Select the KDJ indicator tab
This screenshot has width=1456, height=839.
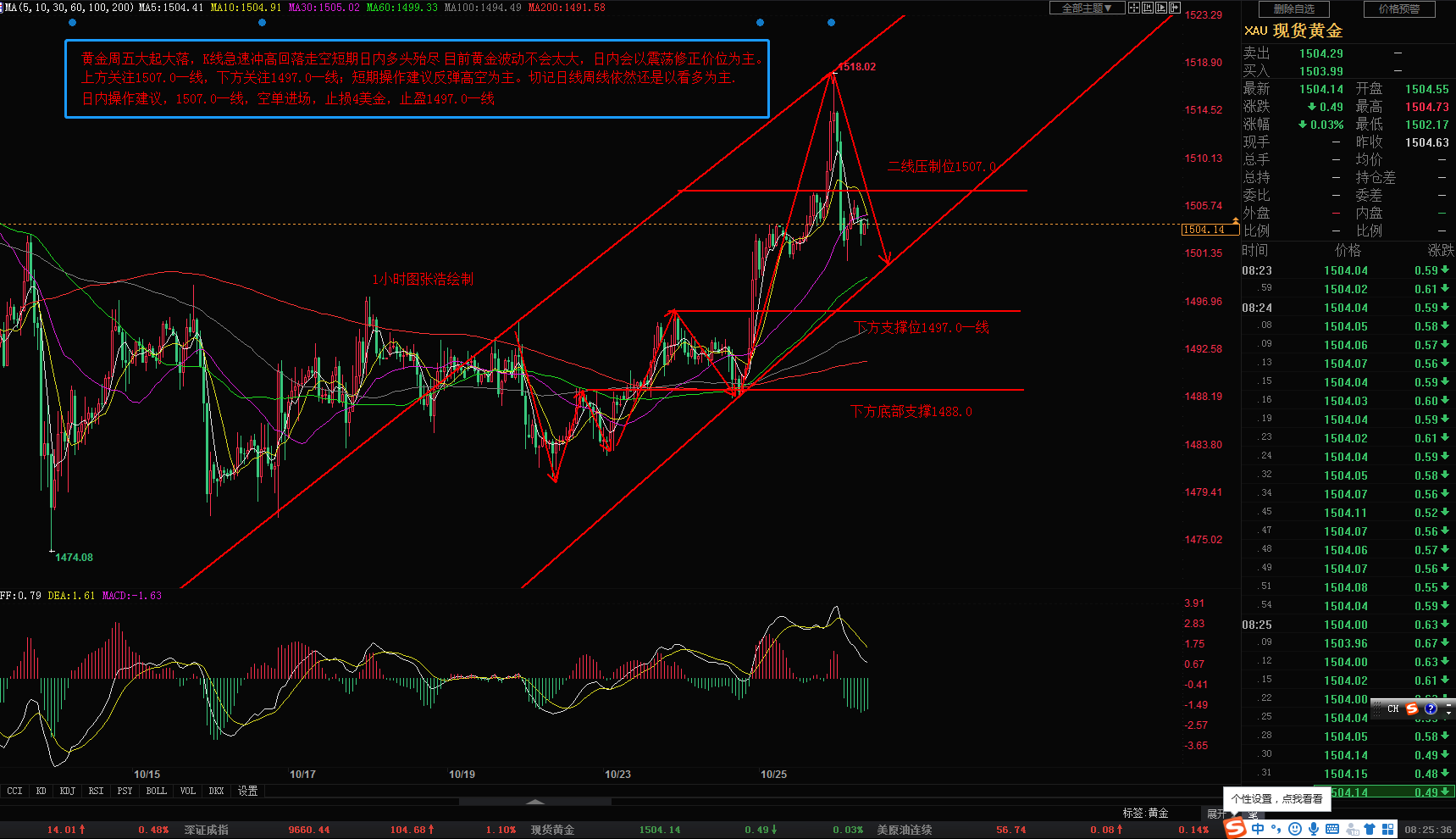(68, 791)
